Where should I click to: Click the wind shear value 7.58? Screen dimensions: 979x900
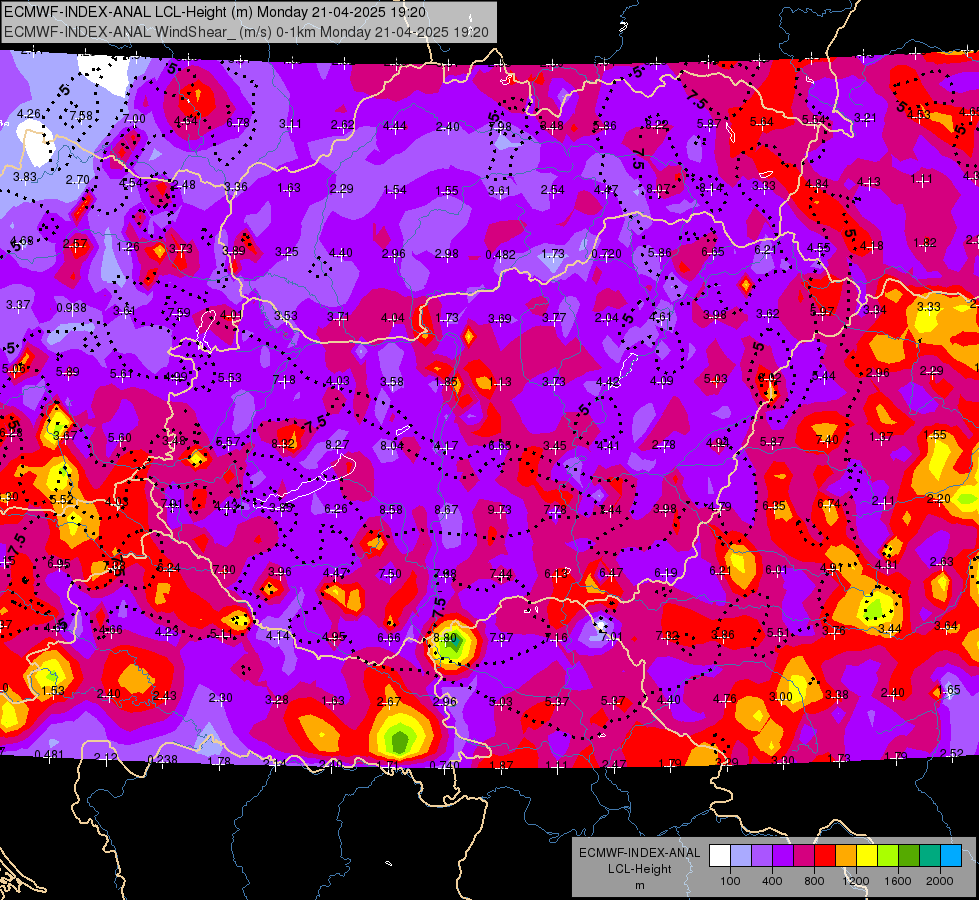tap(81, 116)
